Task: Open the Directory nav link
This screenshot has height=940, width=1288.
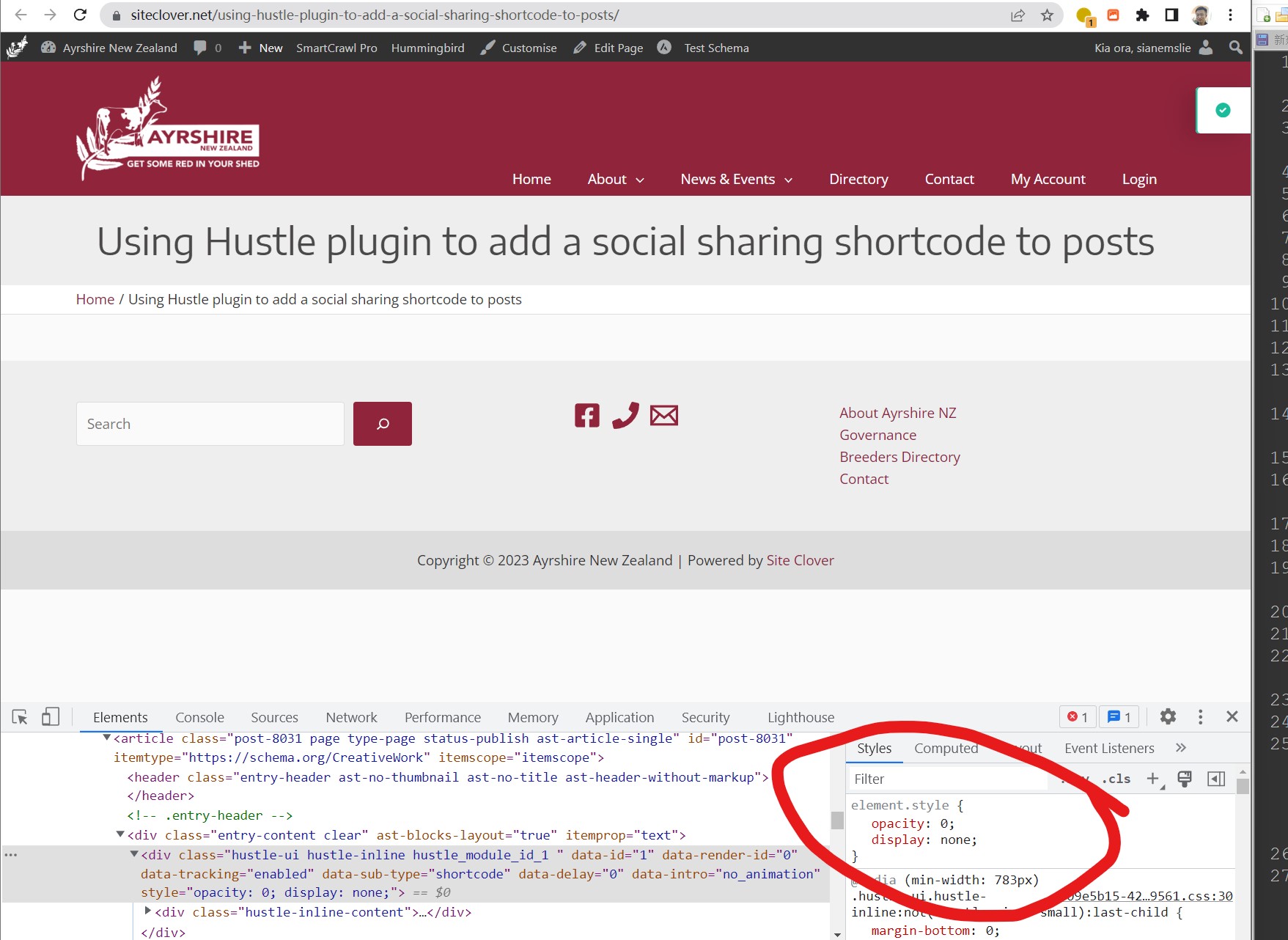Action: tap(858, 179)
